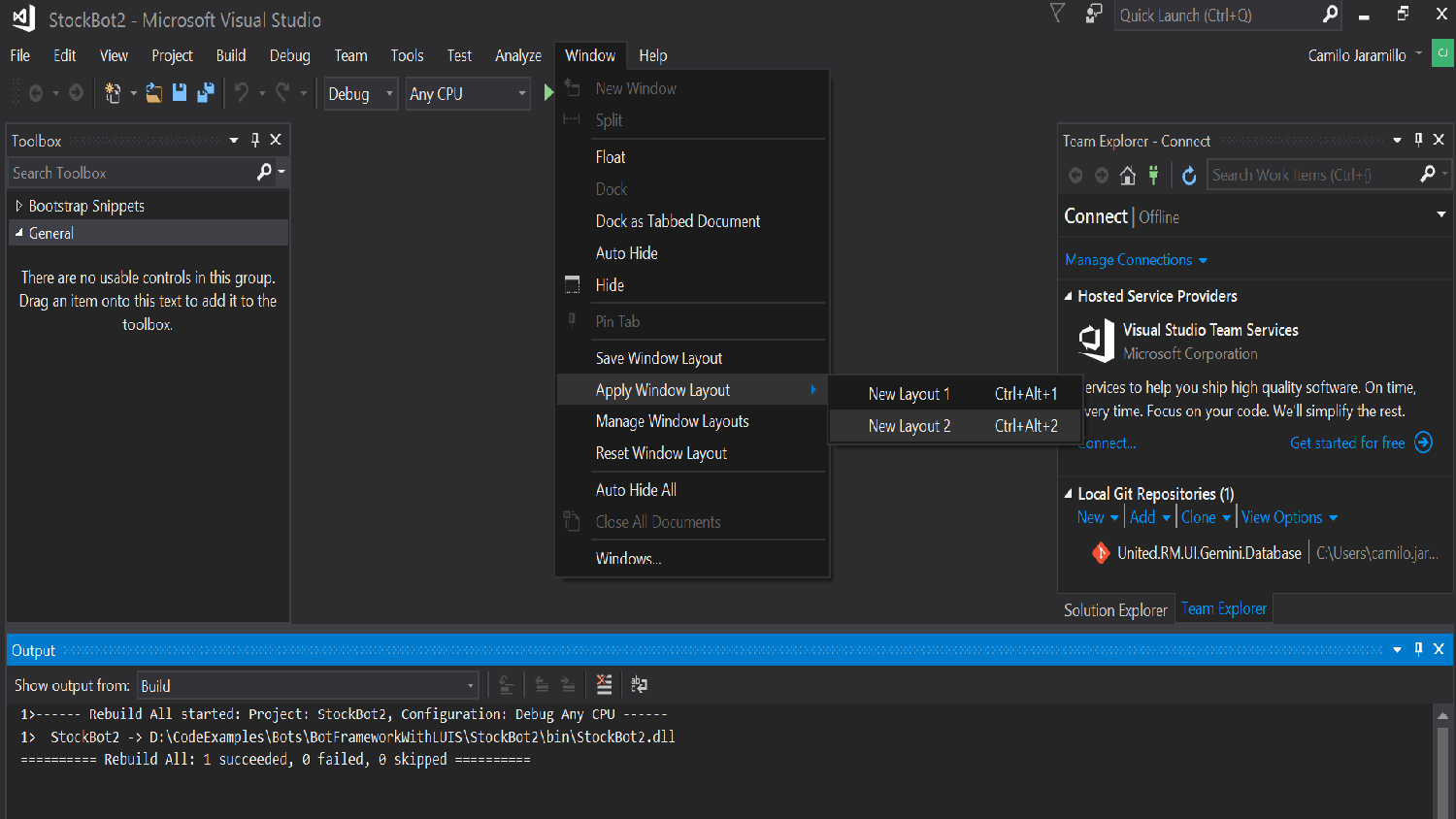Open the Camilo Jaramillo account dropdown
Screen dimensions: 1456x819
click(1419, 53)
